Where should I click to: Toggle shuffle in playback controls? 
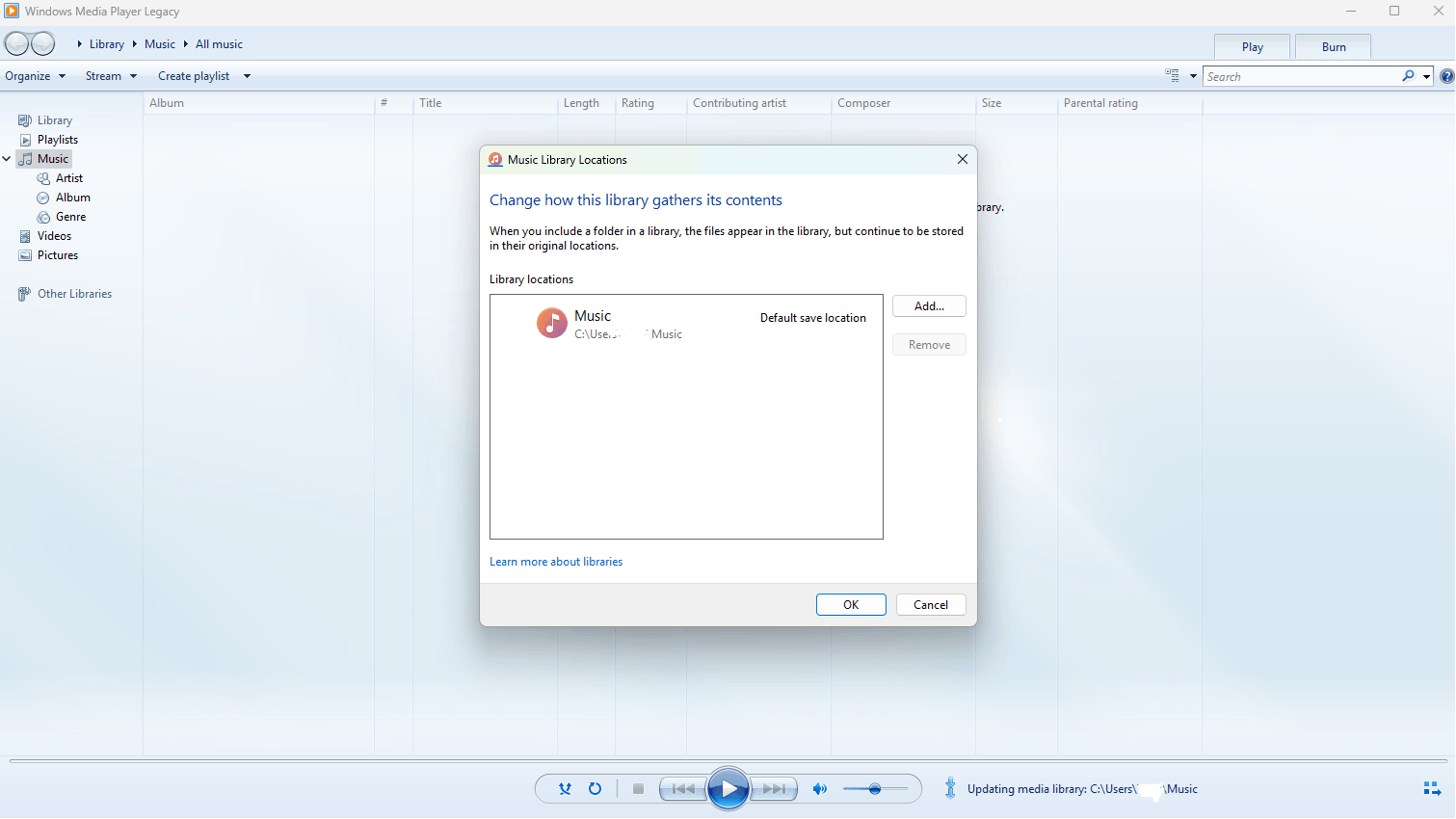point(565,789)
